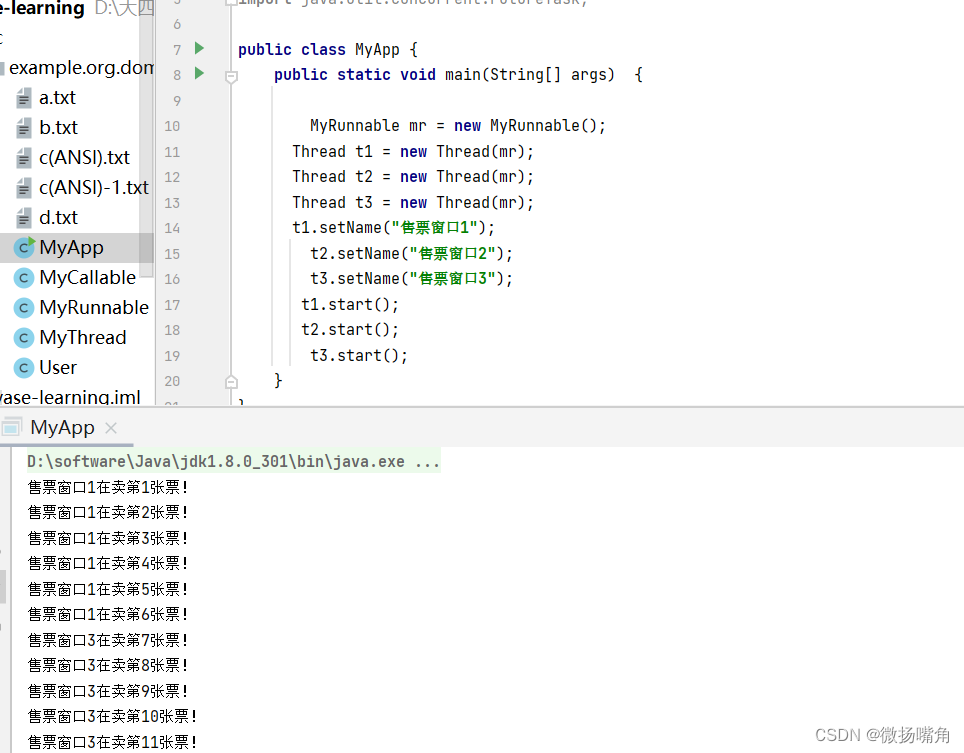
Task: Click fold end marker at line 20
Action: tap(232, 382)
